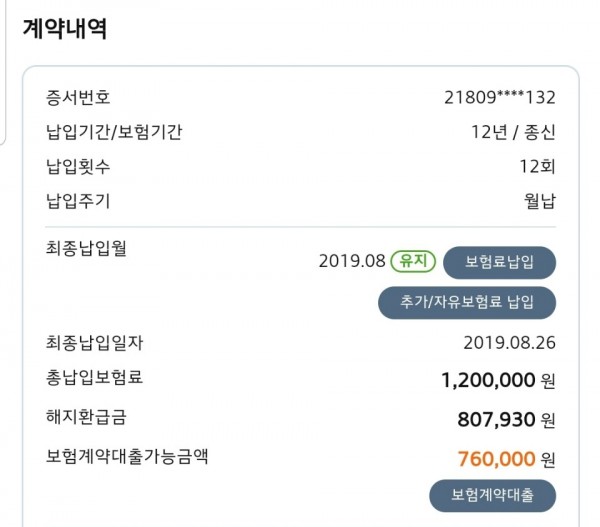
Task: Select the 12년 / 종신 value
Action: (x=513, y=132)
